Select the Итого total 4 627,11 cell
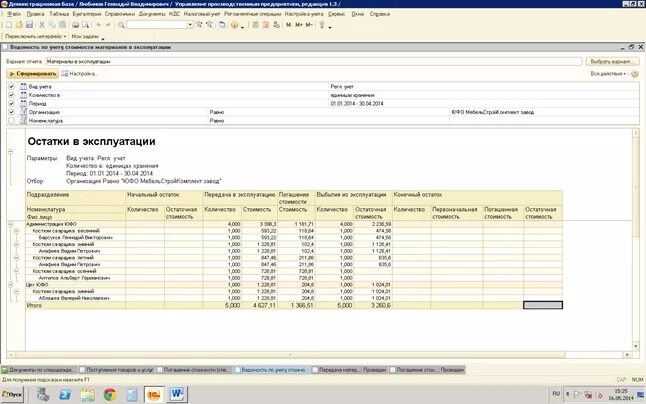This screenshot has width=646, height=404. (x=259, y=305)
